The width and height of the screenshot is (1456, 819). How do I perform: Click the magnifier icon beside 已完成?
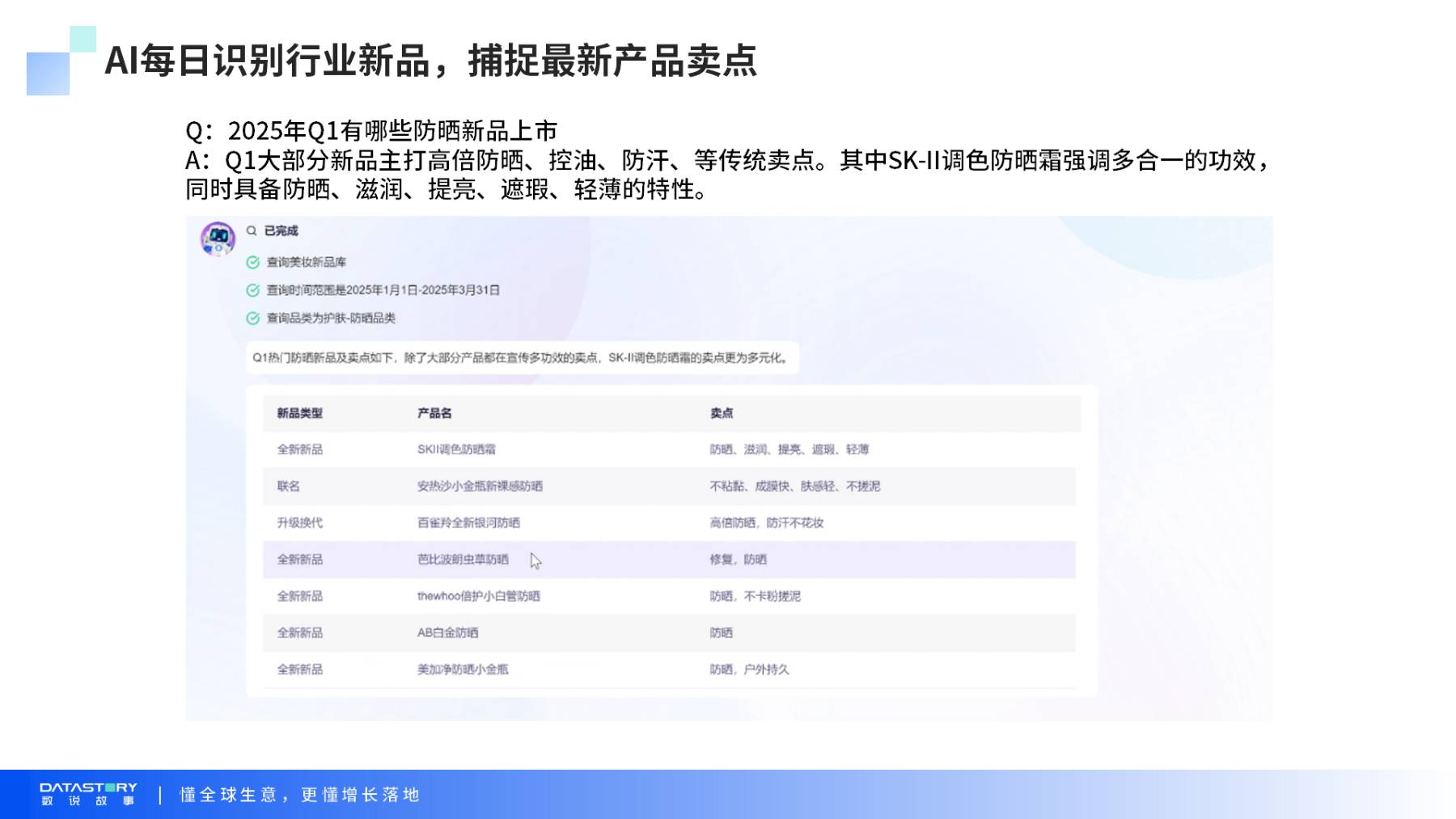[x=252, y=231]
